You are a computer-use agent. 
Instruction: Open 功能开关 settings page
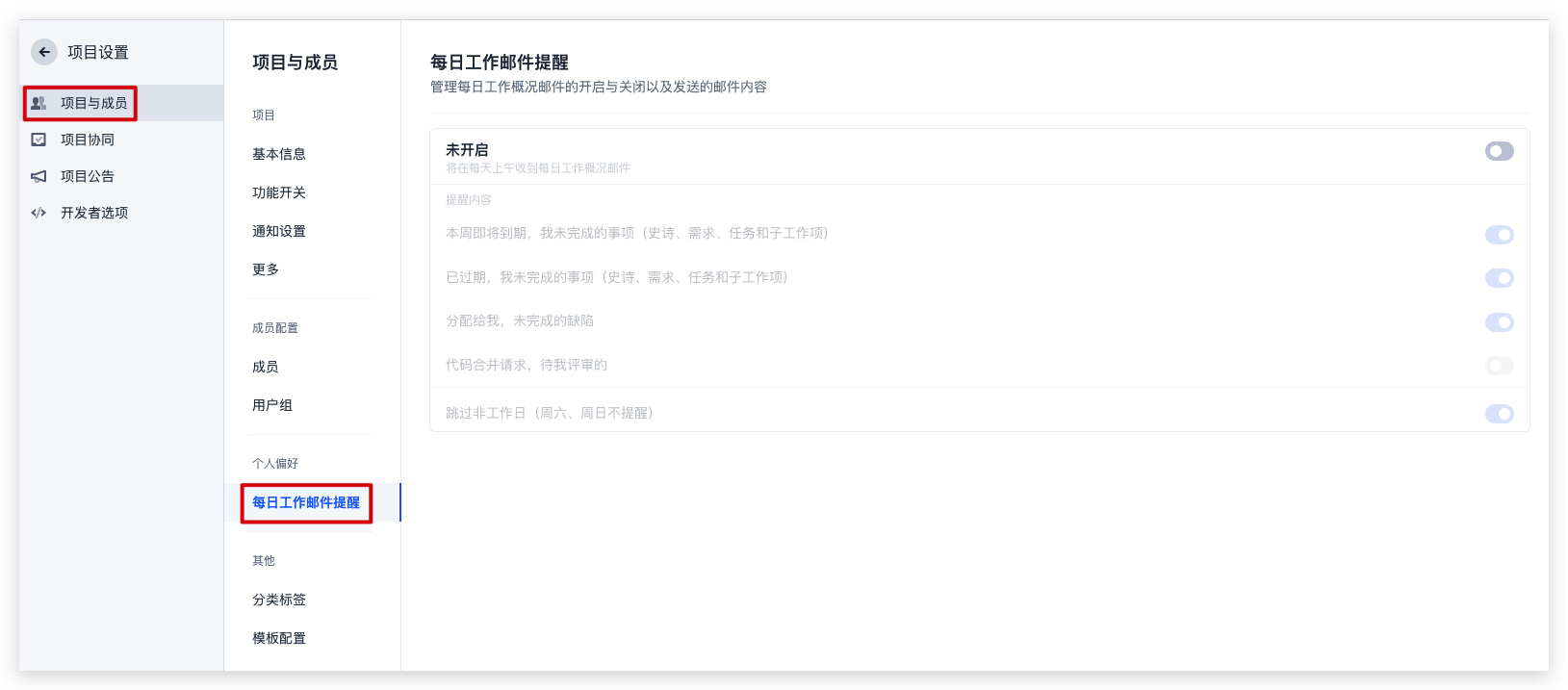point(279,192)
